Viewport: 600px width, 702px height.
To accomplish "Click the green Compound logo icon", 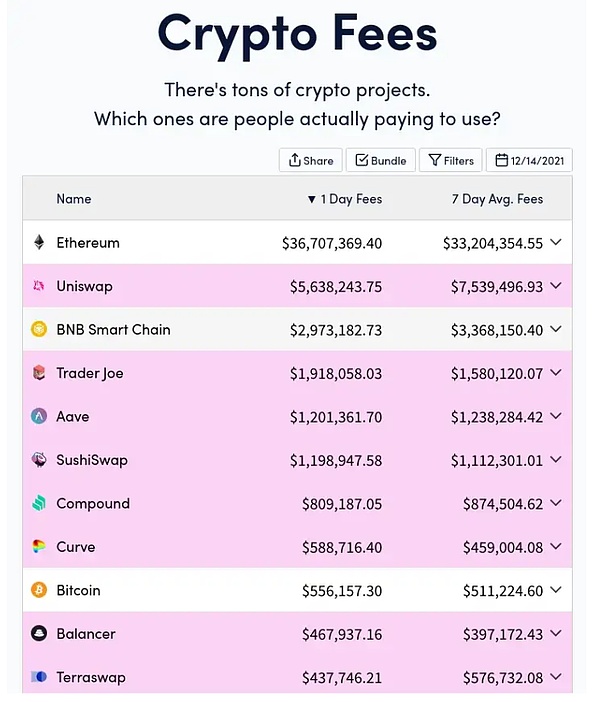I will [39, 503].
